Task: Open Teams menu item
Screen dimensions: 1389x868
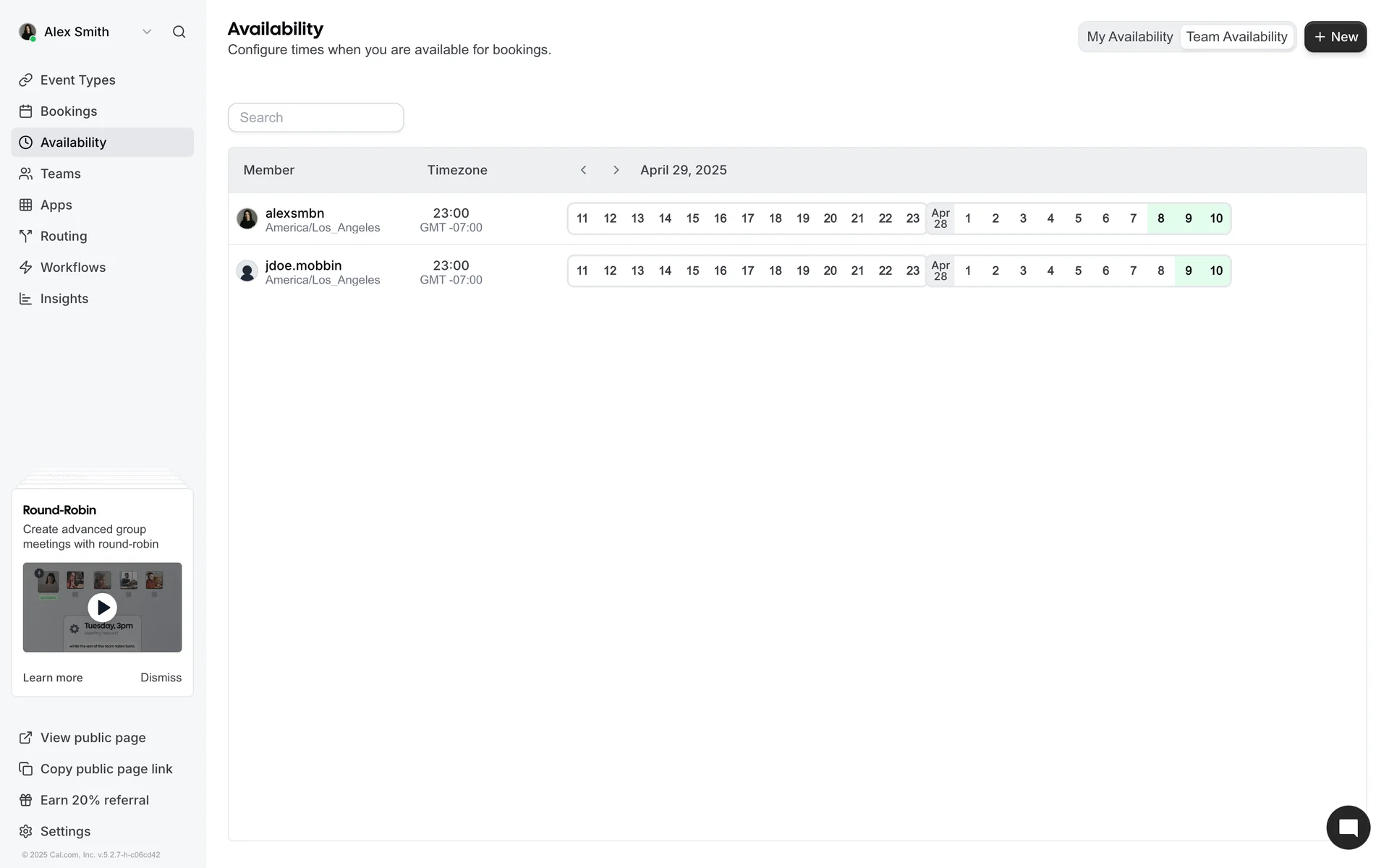Action: (x=61, y=174)
